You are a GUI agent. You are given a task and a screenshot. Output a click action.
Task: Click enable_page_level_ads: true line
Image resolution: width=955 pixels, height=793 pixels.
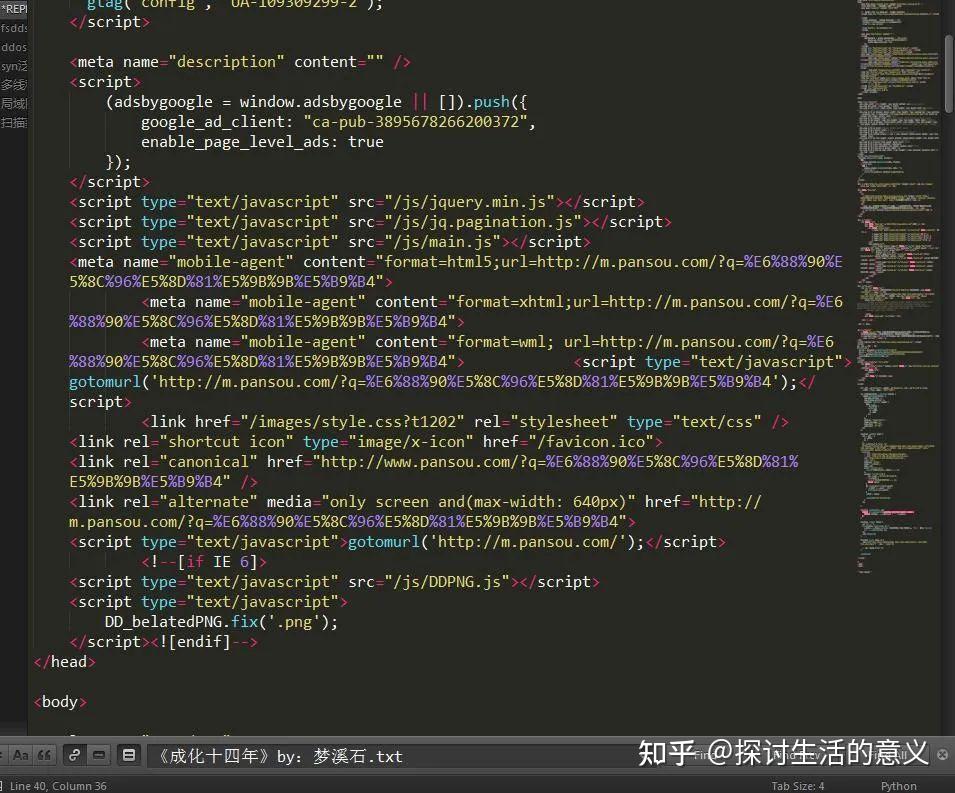pos(262,142)
